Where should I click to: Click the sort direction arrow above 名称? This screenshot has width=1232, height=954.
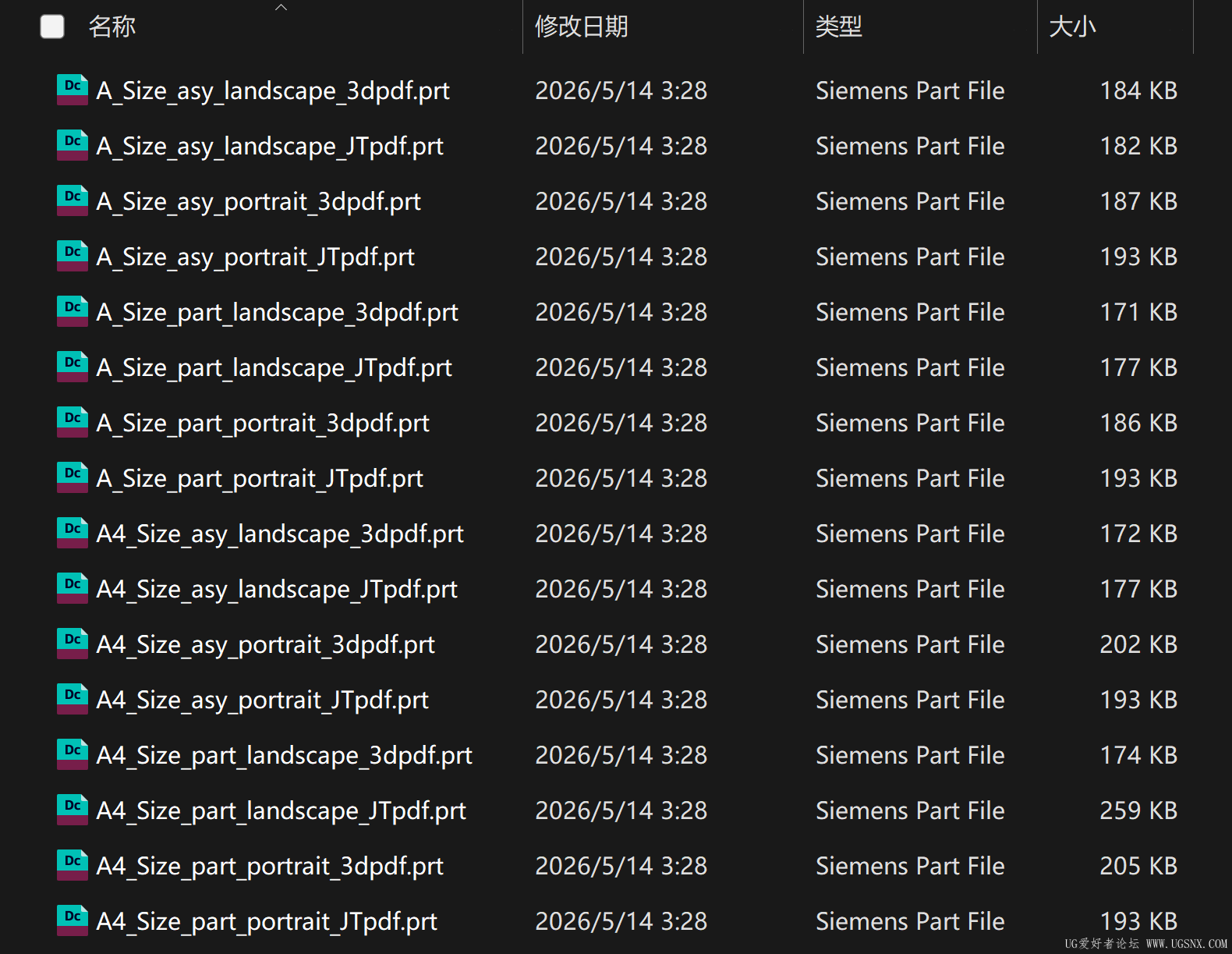click(x=281, y=7)
